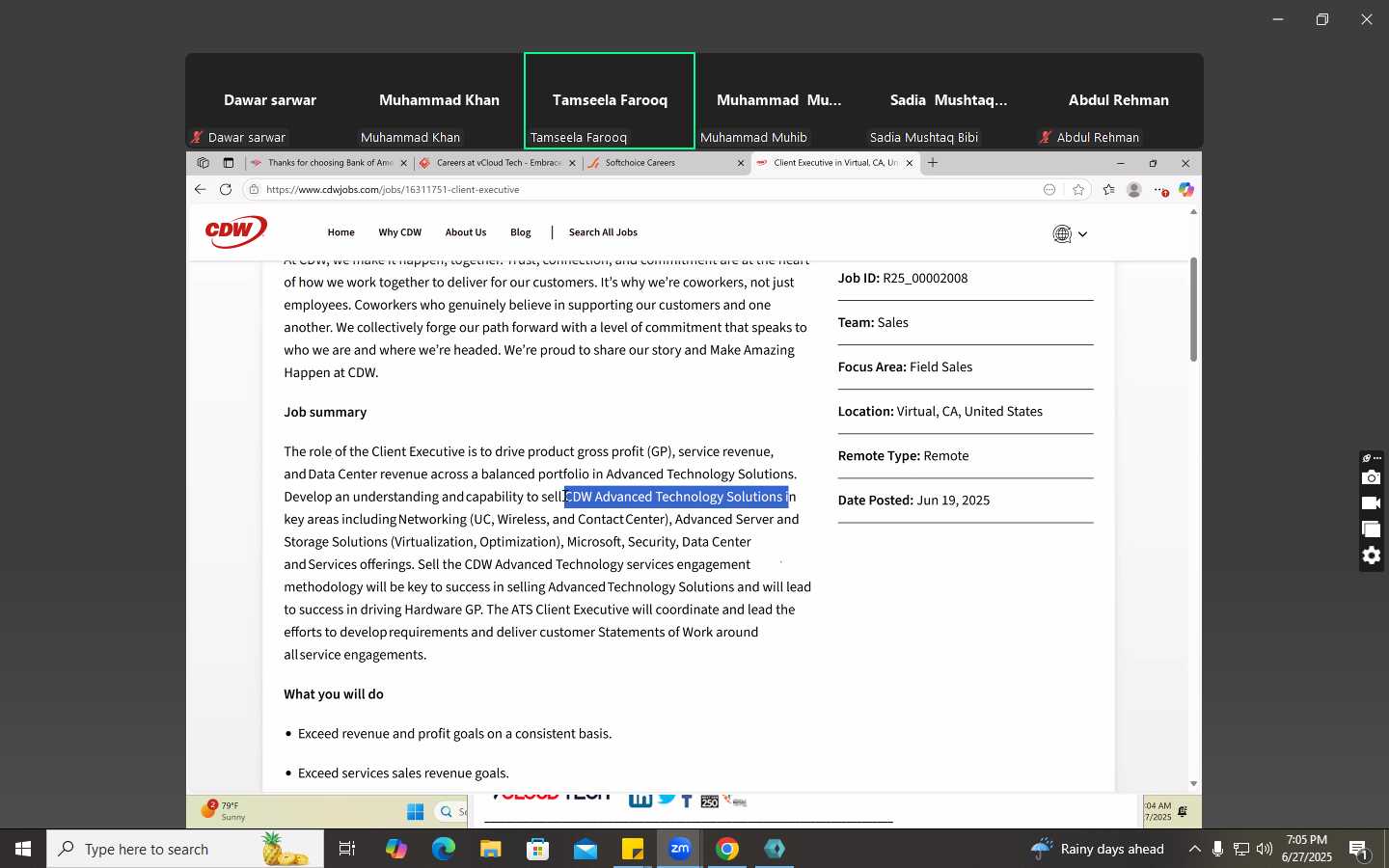Open the Blog nav link
The width and height of the screenshot is (1389, 868).
(x=521, y=232)
